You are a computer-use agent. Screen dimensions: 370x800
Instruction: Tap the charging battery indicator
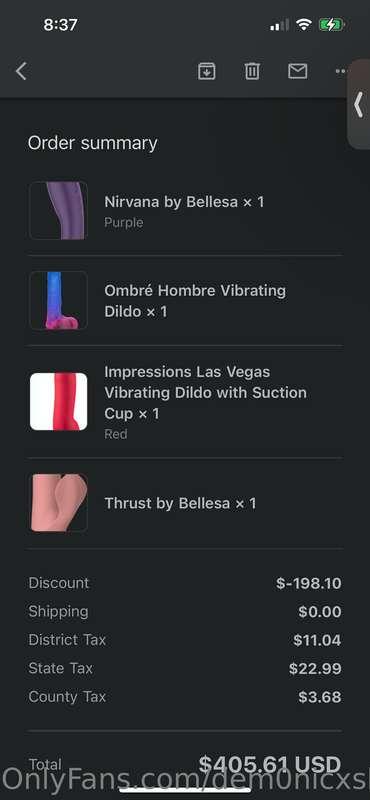[332, 24]
